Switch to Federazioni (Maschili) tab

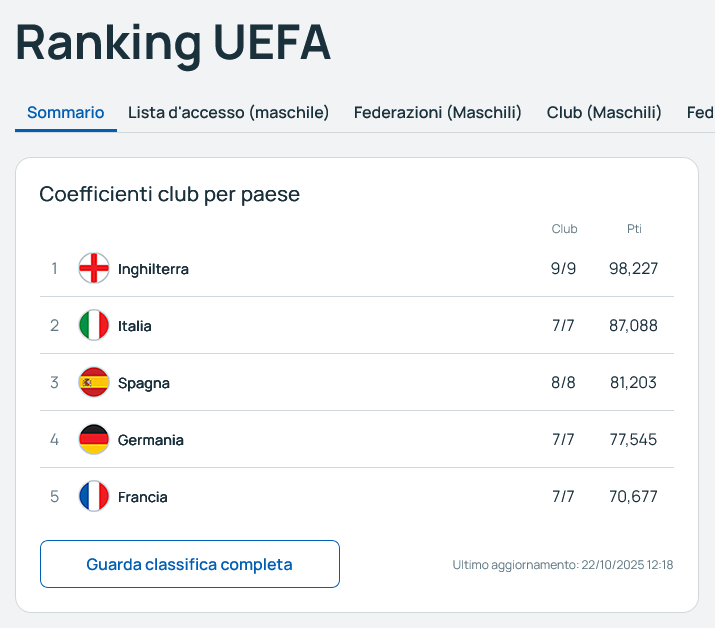point(438,112)
